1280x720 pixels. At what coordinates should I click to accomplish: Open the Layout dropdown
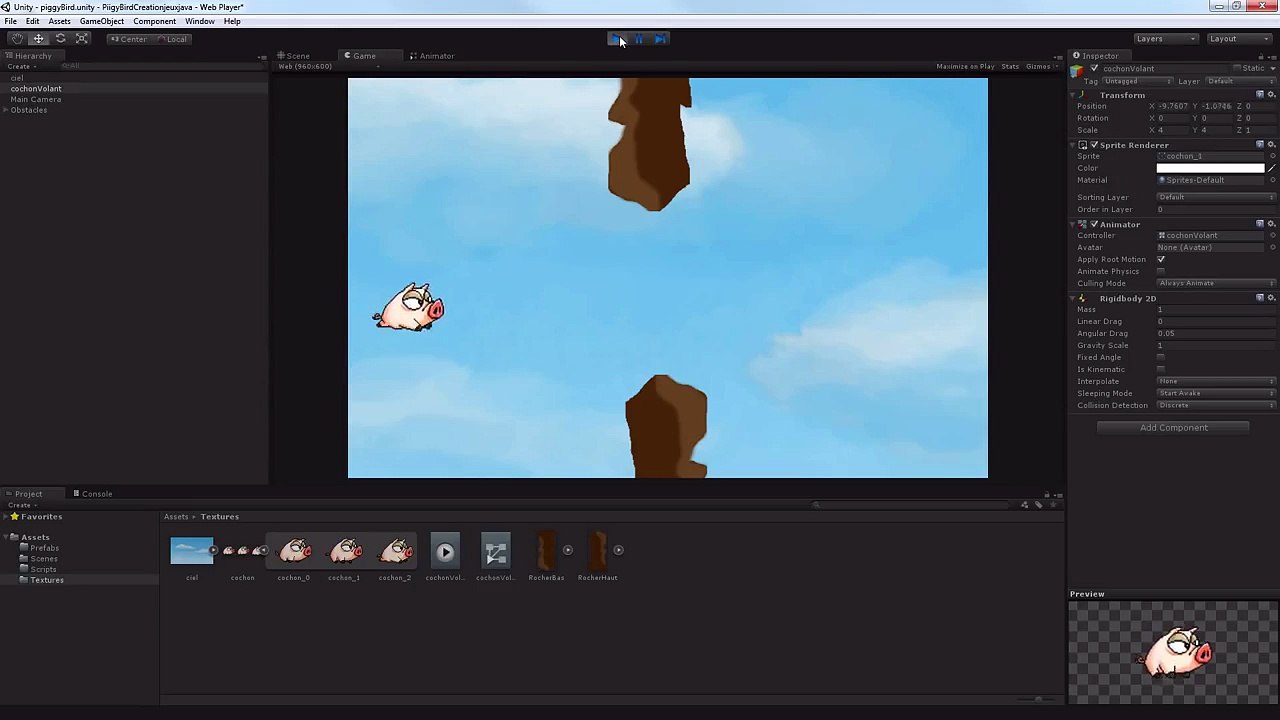point(1238,39)
